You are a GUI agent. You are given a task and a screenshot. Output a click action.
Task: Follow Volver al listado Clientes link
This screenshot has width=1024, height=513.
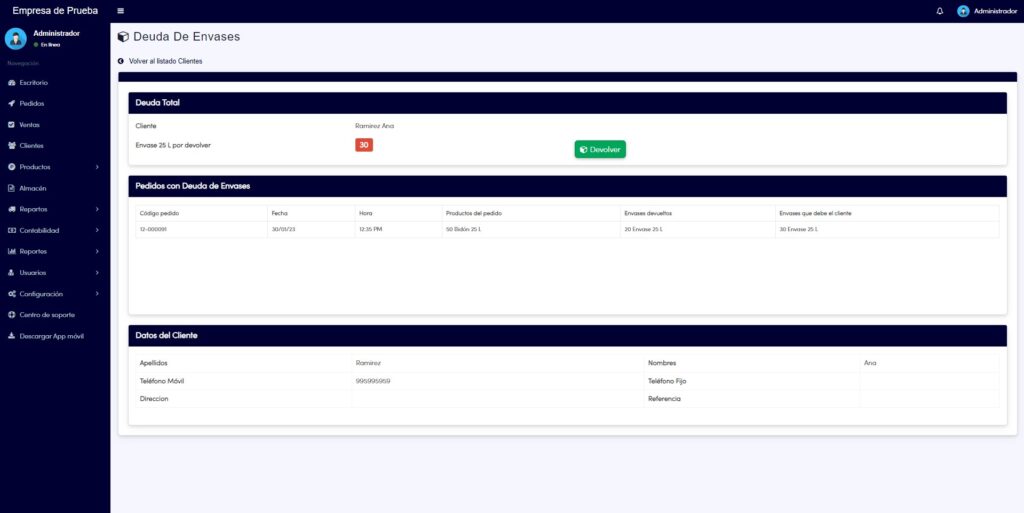[x=165, y=61]
